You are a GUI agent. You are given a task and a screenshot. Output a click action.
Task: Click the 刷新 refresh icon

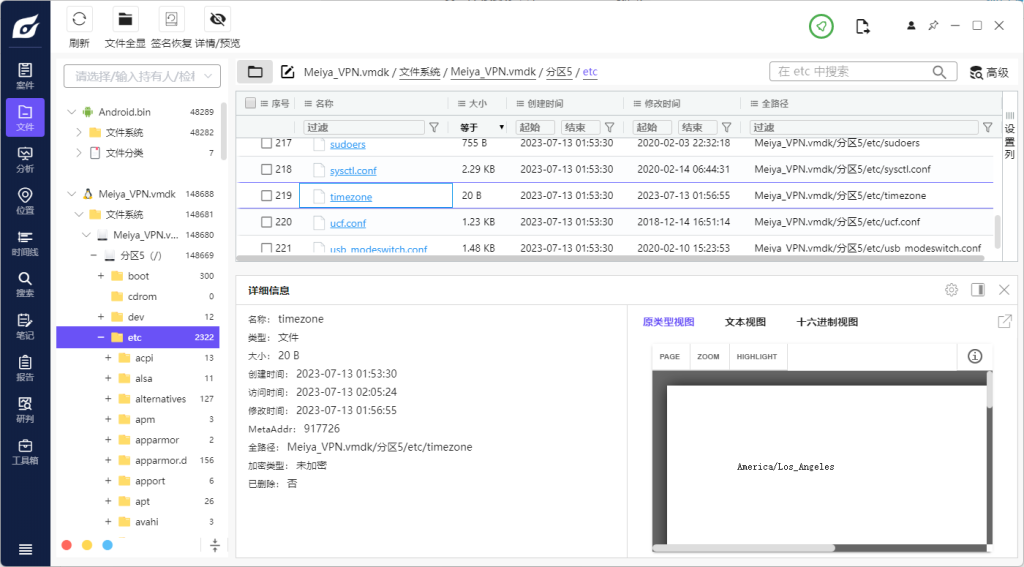79,19
